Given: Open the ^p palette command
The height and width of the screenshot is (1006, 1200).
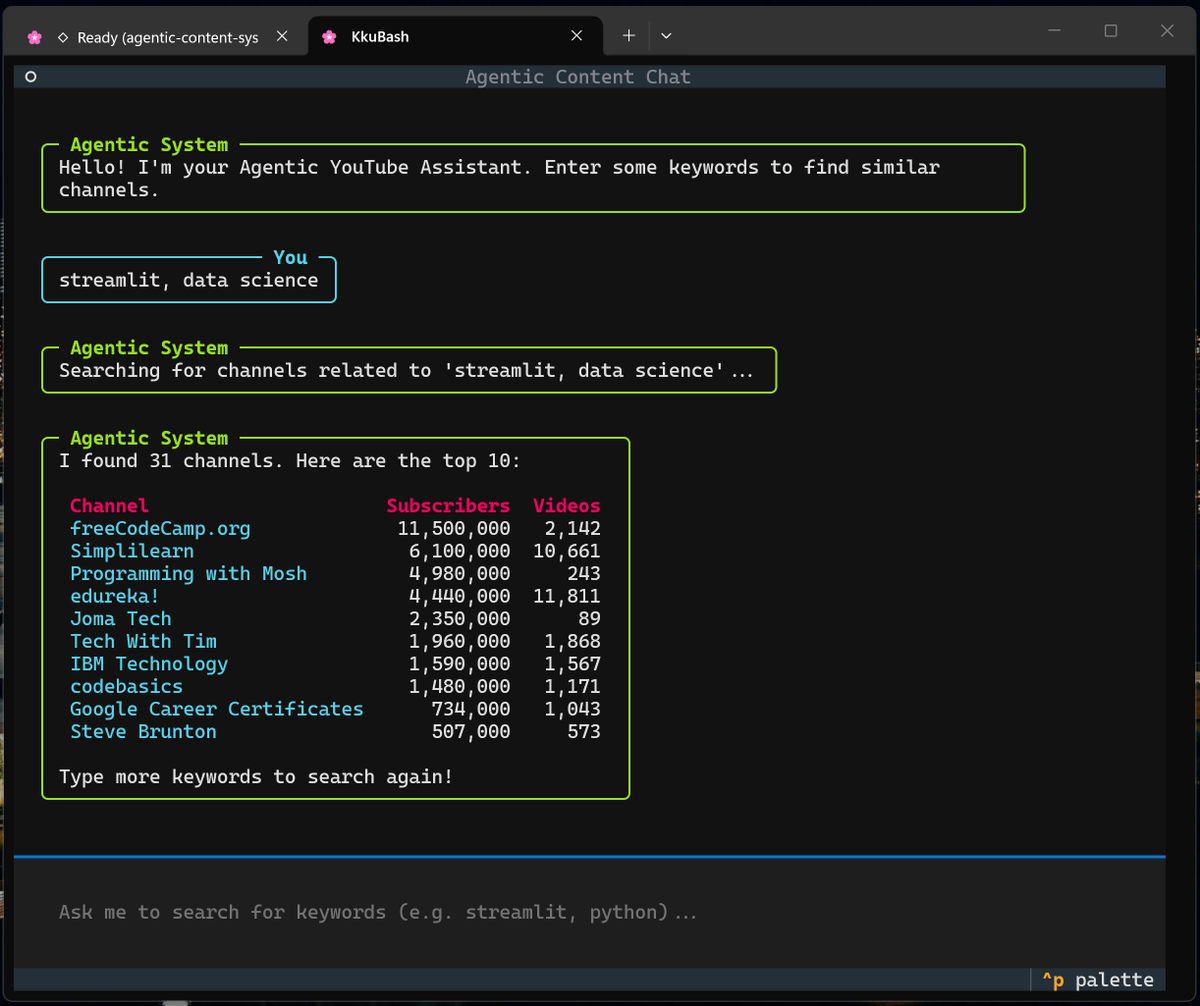Looking at the screenshot, I should (1097, 980).
